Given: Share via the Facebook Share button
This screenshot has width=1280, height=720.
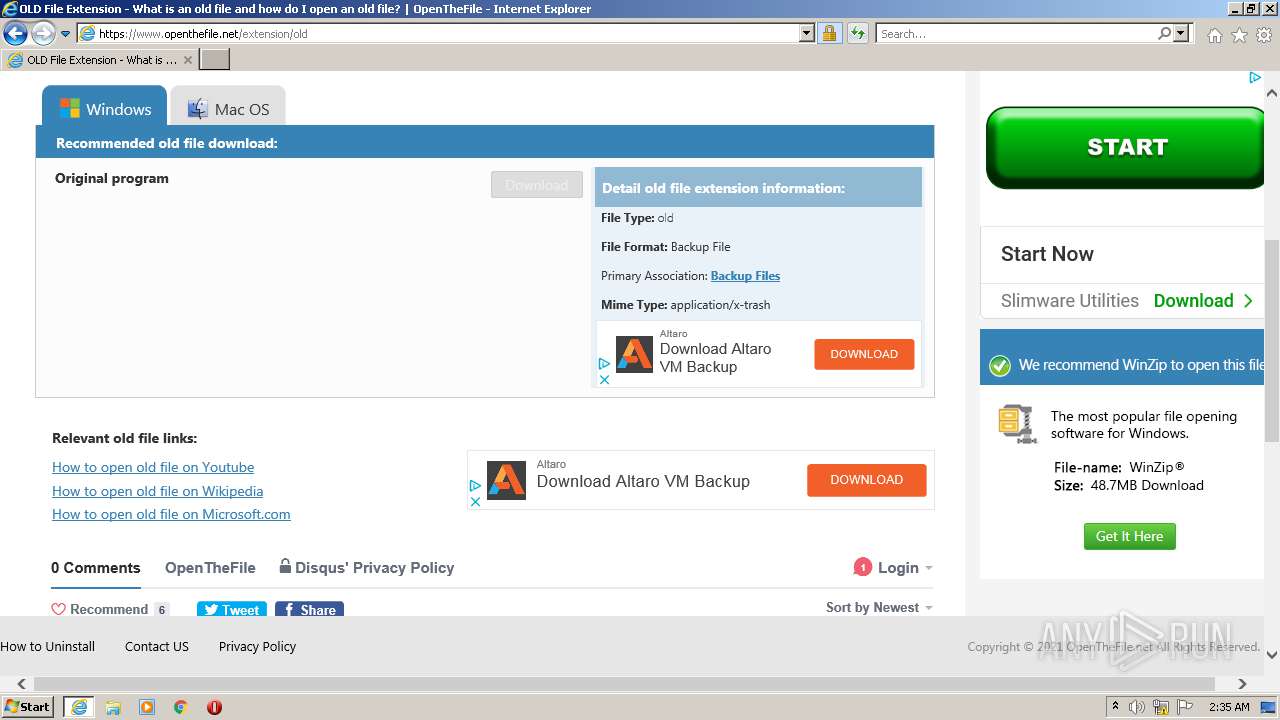Looking at the screenshot, I should click(309, 609).
